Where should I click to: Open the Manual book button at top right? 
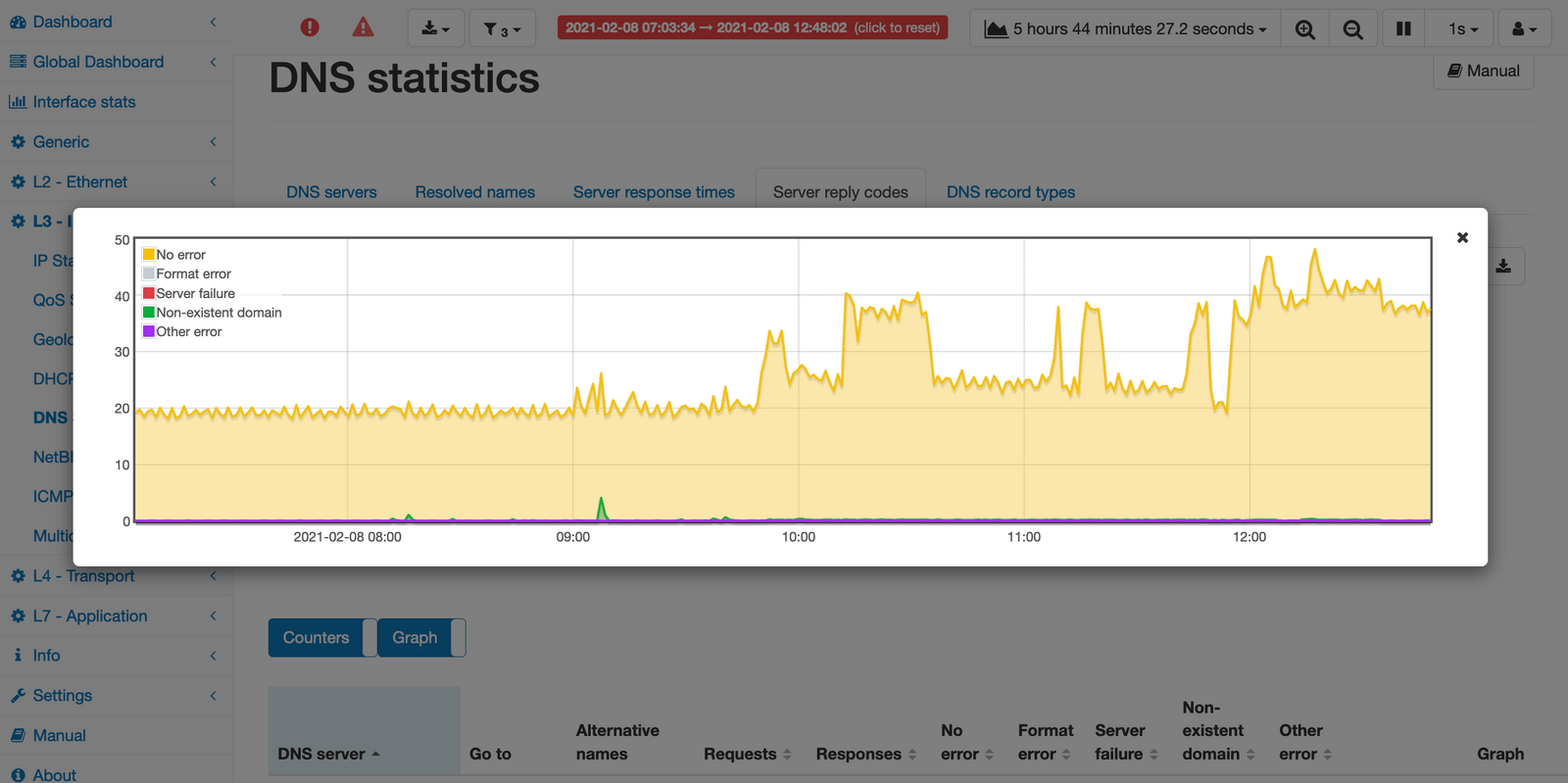tap(1483, 71)
